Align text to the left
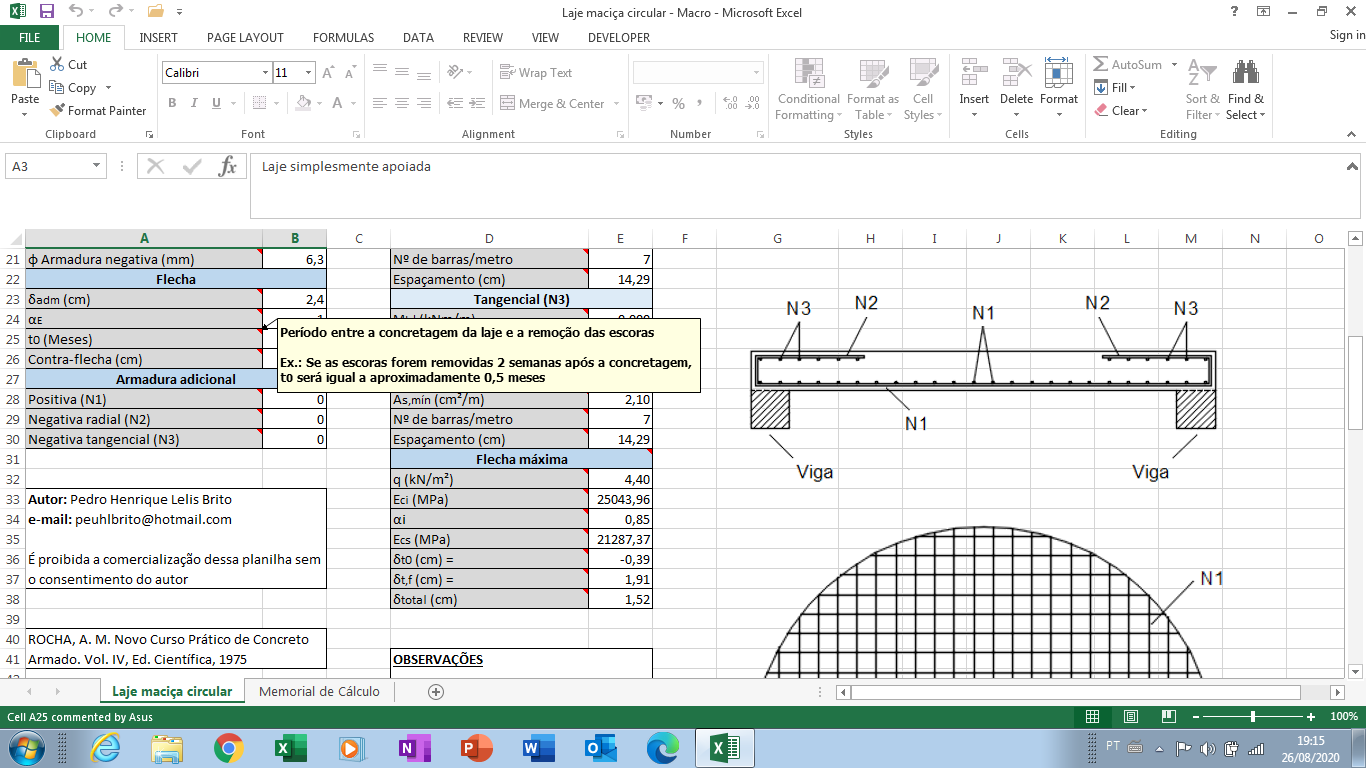The height and width of the screenshot is (768, 1366). pyautogui.click(x=380, y=103)
